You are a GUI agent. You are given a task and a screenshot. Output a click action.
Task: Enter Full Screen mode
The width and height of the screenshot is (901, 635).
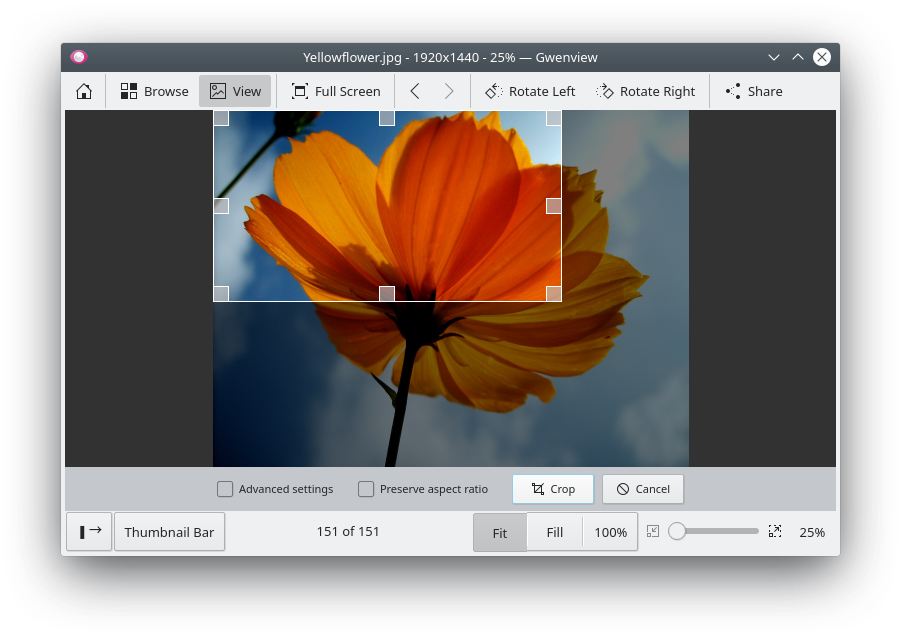click(335, 91)
